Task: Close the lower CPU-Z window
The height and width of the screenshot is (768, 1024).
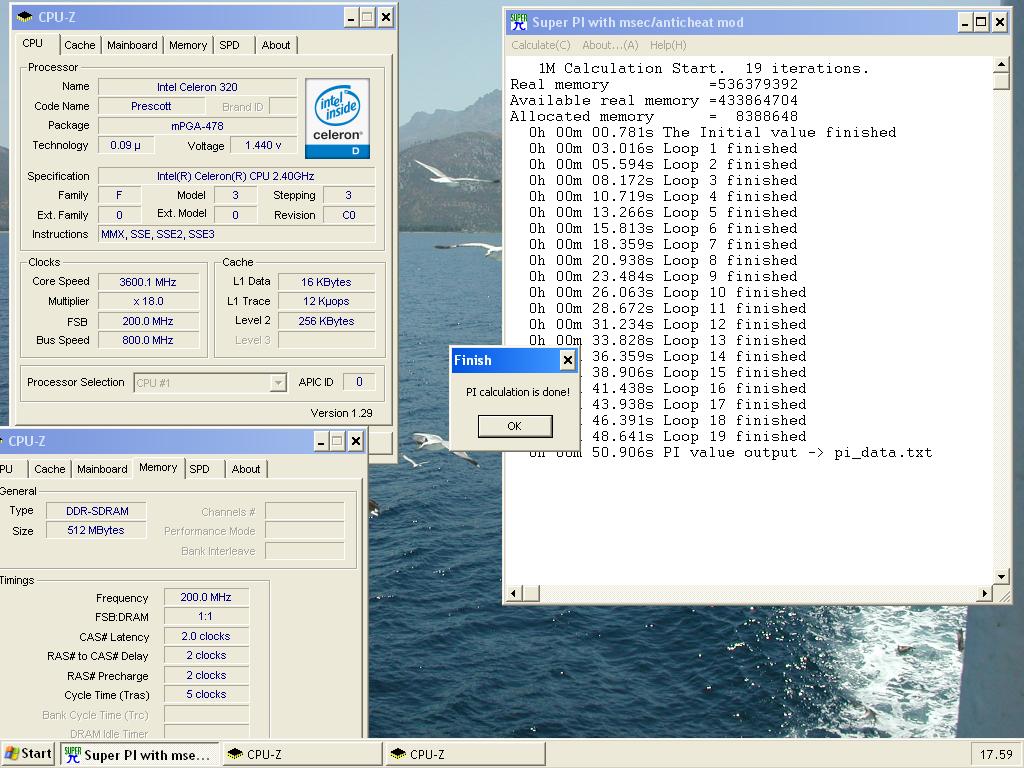Action: pyautogui.click(x=356, y=441)
